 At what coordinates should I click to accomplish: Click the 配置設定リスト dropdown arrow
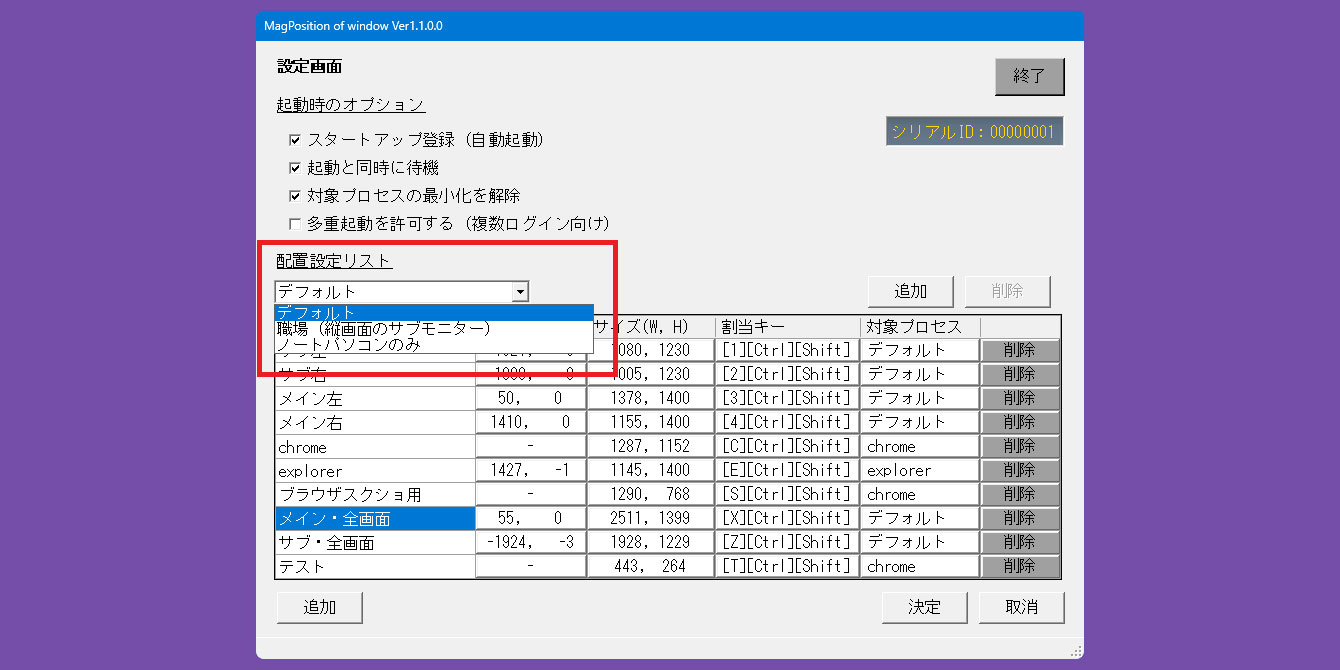[519, 292]
